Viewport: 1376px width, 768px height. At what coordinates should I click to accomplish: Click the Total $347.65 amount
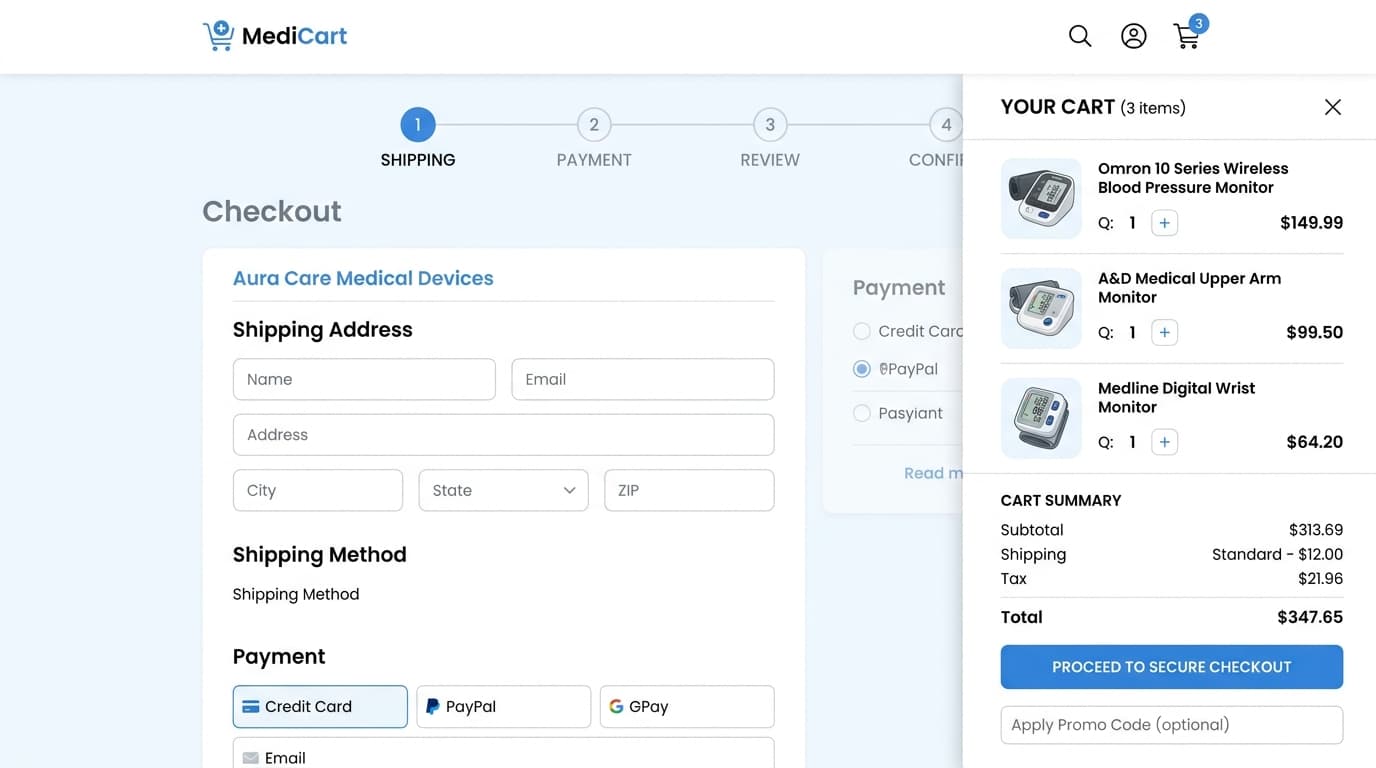click(1310, 617)
